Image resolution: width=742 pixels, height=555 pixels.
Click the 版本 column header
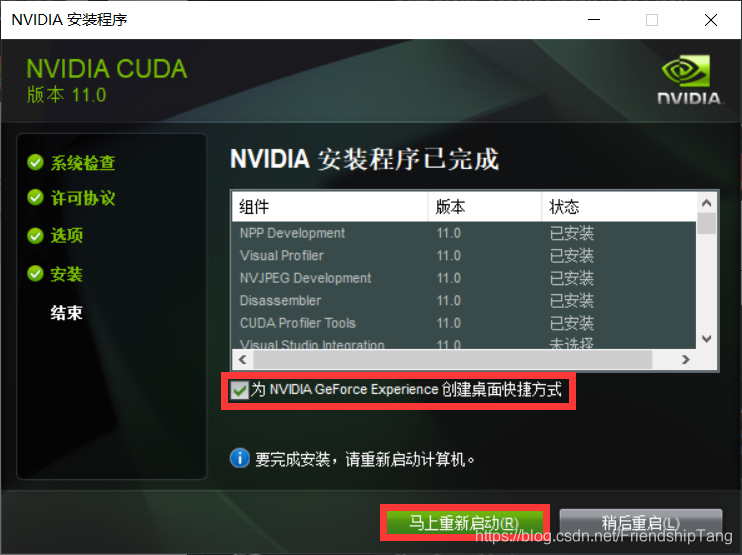click(485, 207)
